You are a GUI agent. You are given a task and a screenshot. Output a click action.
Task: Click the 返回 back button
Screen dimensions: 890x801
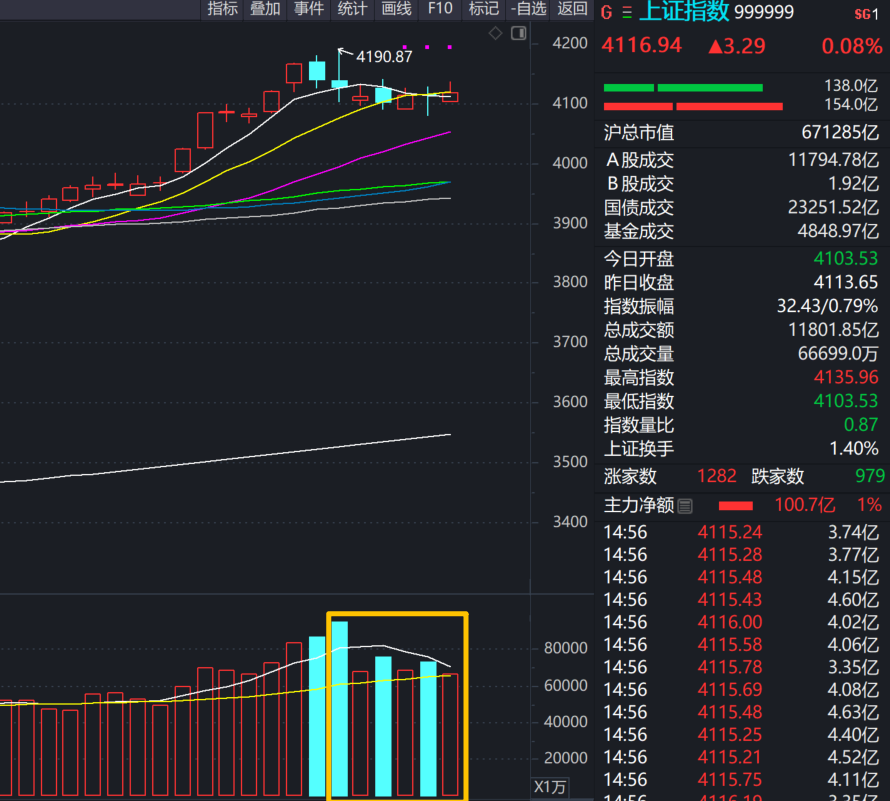point(572,9)
